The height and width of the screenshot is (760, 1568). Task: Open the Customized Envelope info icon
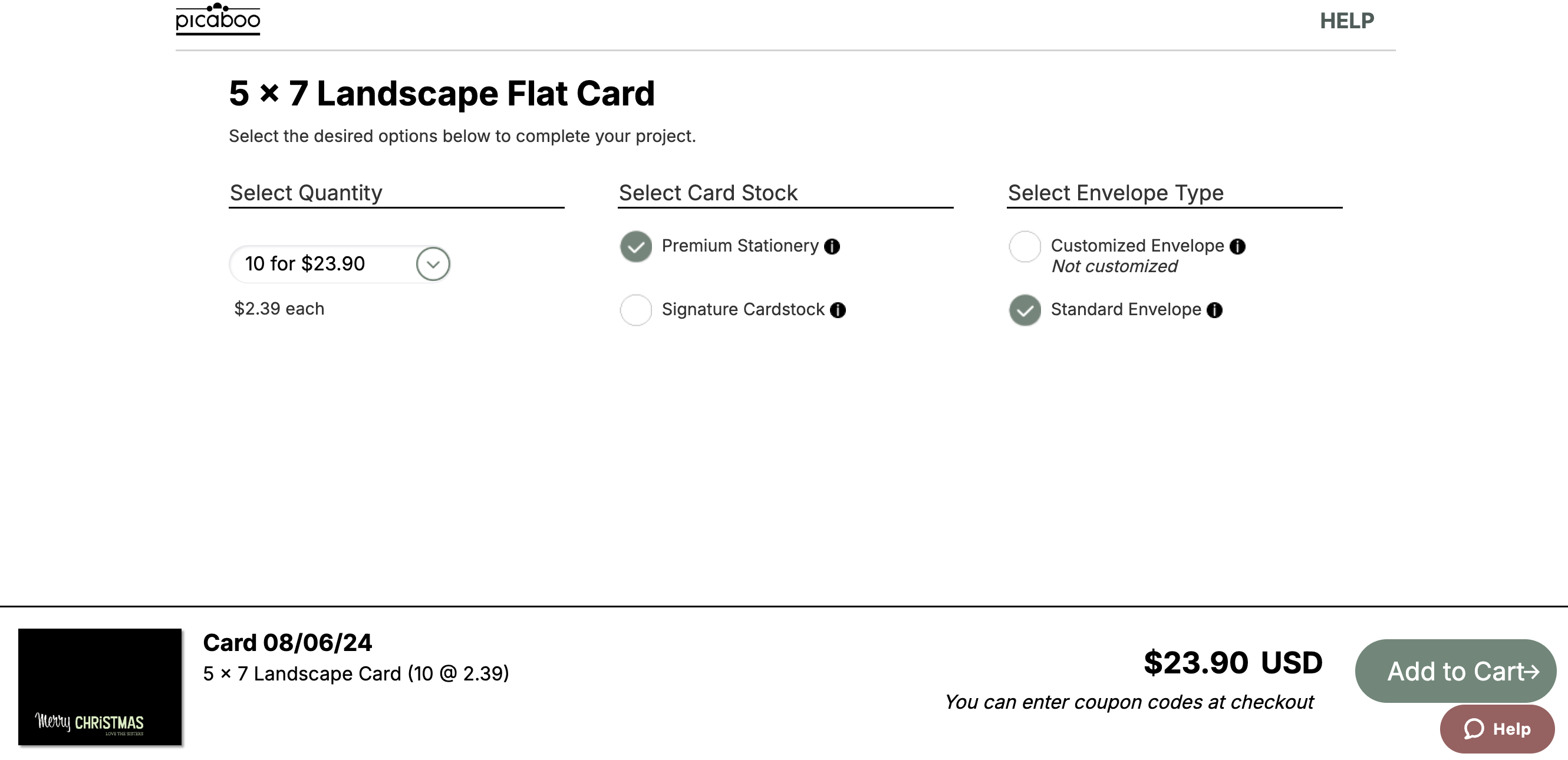pos(1237,246)
